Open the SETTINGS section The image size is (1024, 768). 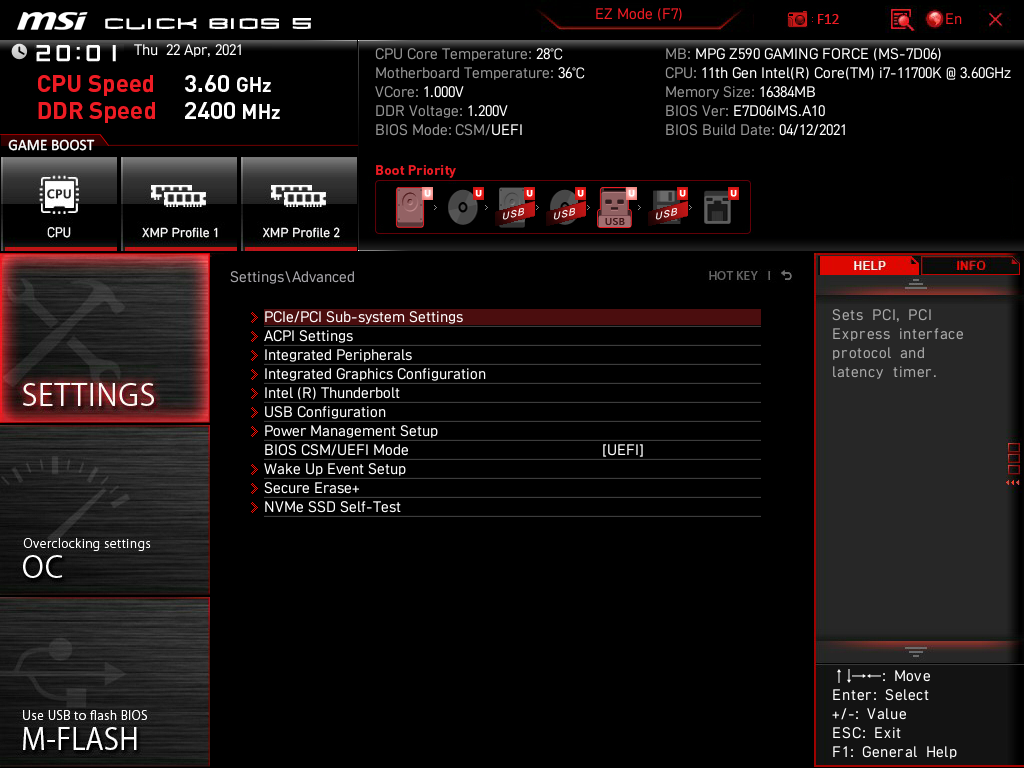click(104, 338)
